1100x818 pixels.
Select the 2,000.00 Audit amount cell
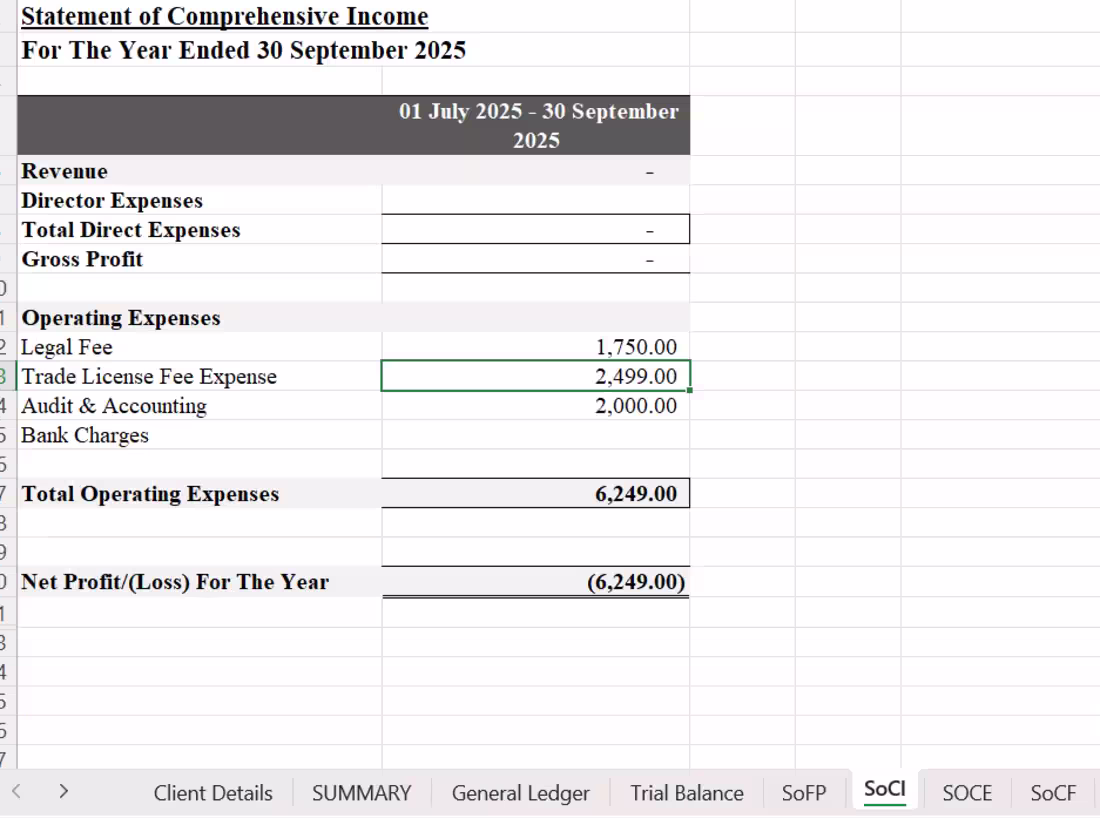point(536,406)
